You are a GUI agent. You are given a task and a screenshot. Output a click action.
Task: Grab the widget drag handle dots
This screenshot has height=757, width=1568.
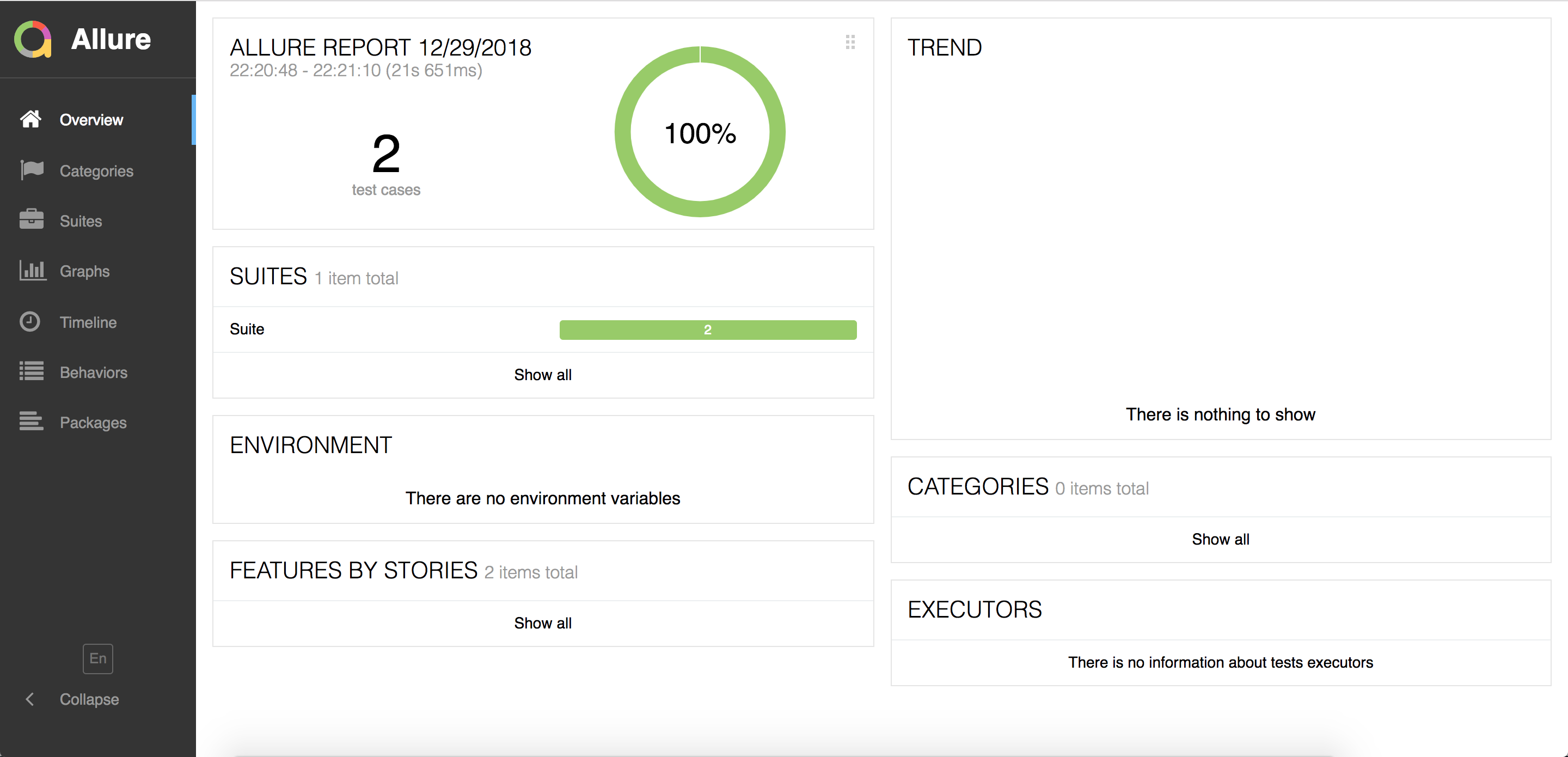coord(850,42)
